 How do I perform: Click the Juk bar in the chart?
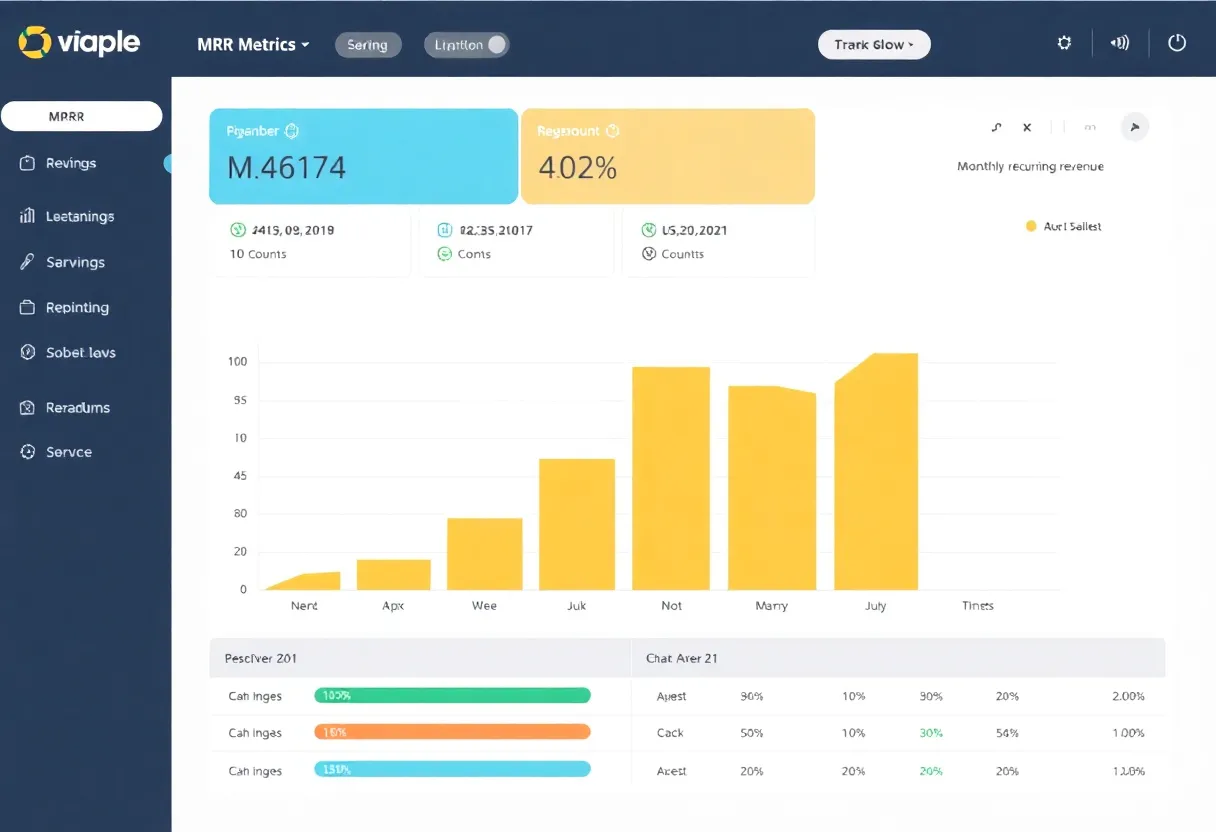pyautogui.click(x=577, y=524)
